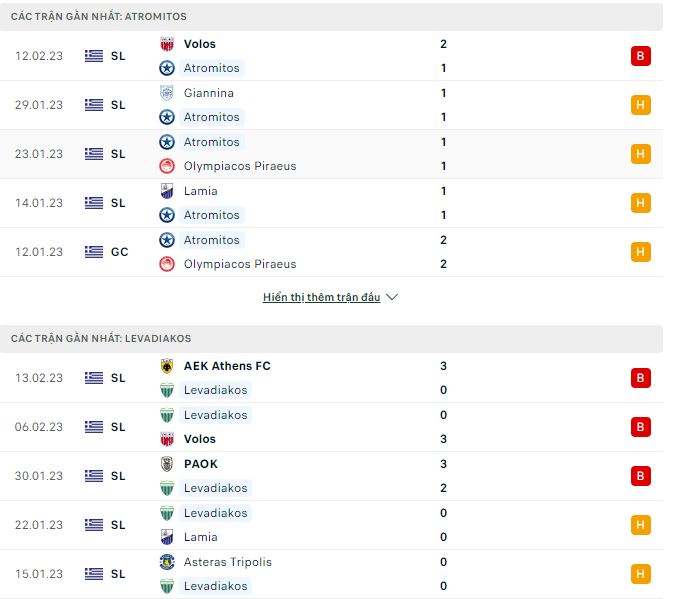Click the red B result badge for 12.02.23

(640, 56)
